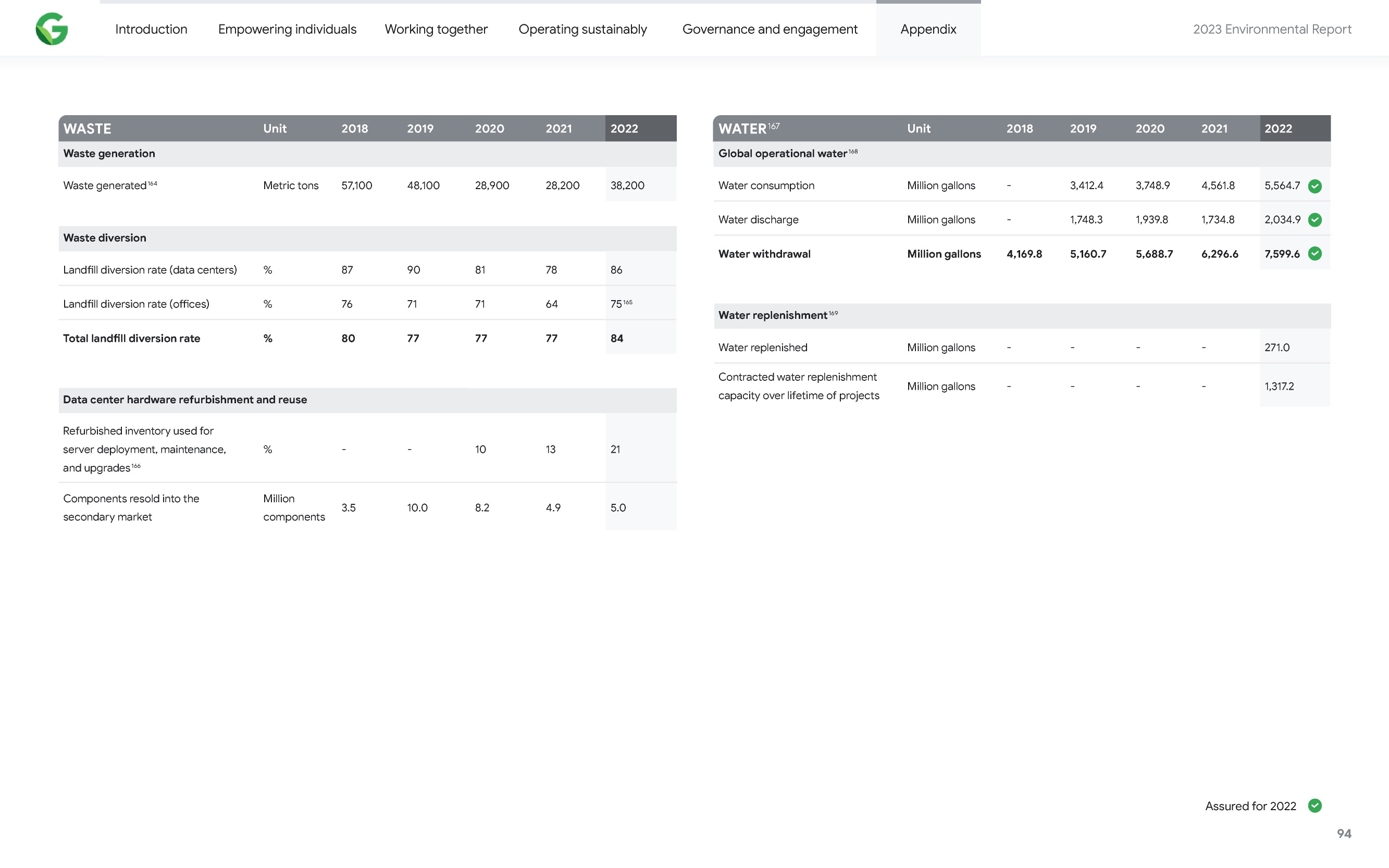Switch to Operating sustainably tab
This screenshot has width=1389, height=868.
582,29
